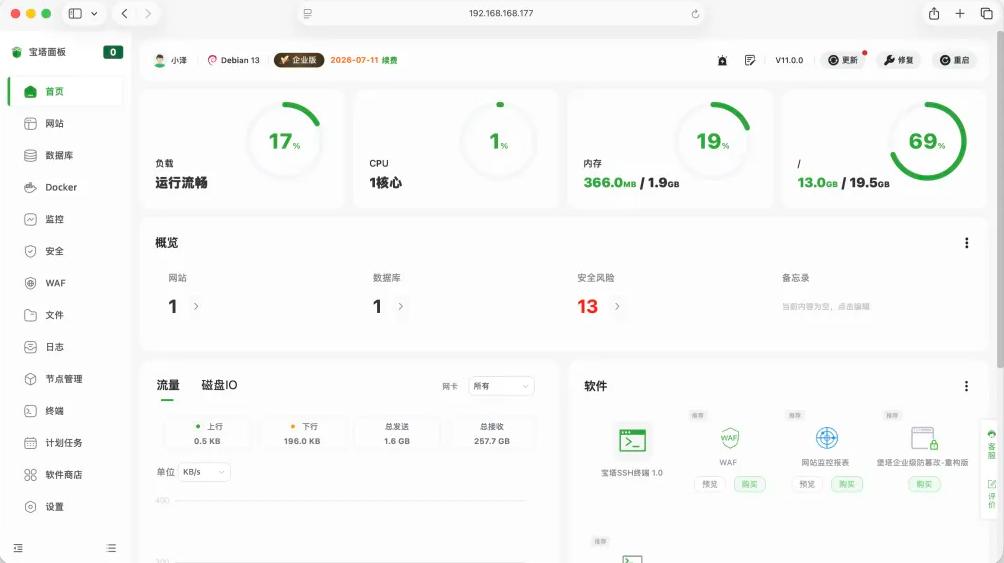This screenshot has height=563, width=1004.
Task: Click the 日志 logs icon in sidebar
Action: [x=30, y=347]
